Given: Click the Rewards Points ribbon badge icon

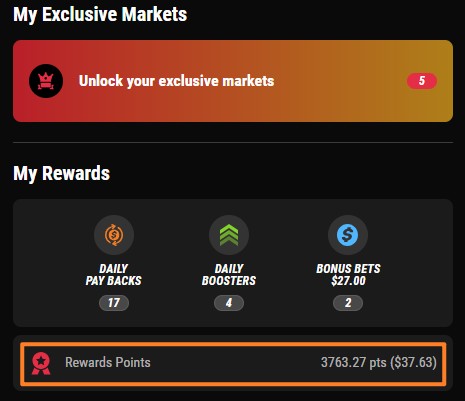Looking at the screenshot, I should coord(41,363).
